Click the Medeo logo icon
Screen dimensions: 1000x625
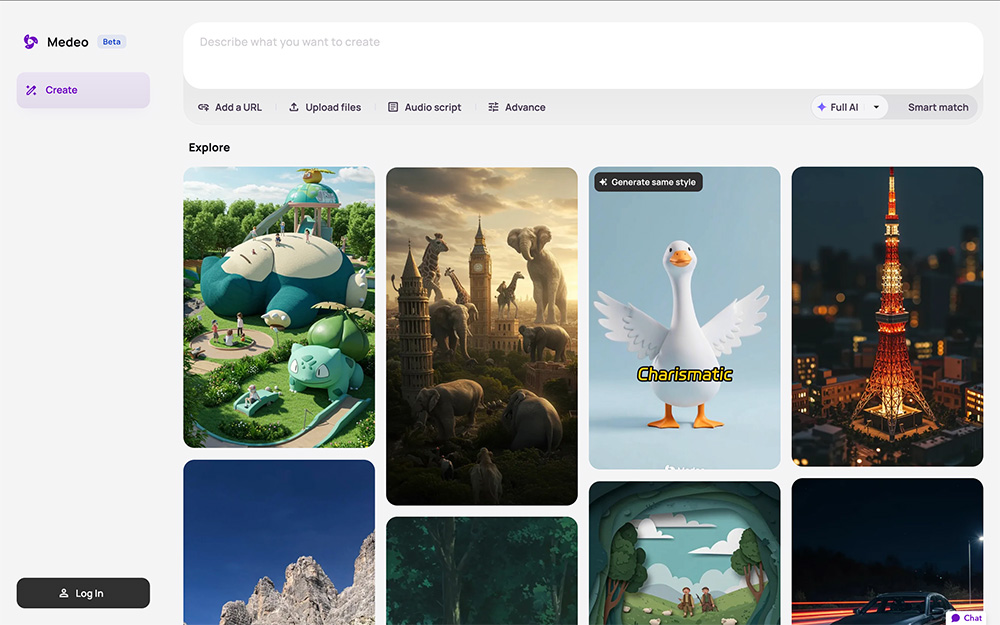[x=31, y=42]
